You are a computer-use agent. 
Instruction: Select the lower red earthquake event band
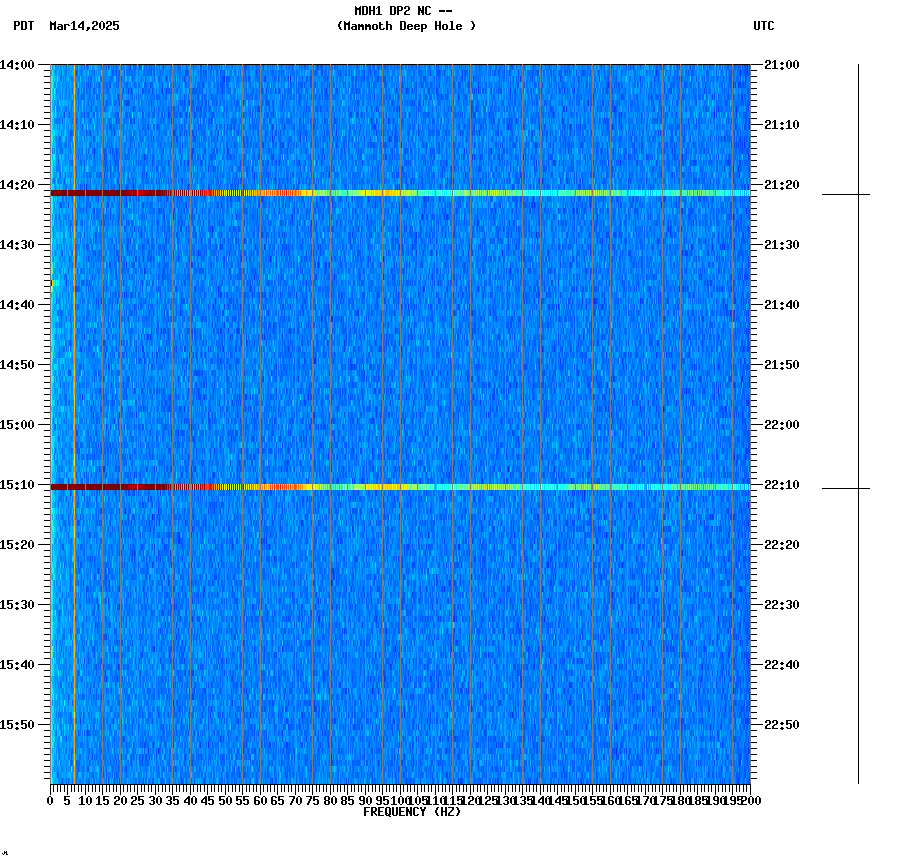[x=400, y=486]
